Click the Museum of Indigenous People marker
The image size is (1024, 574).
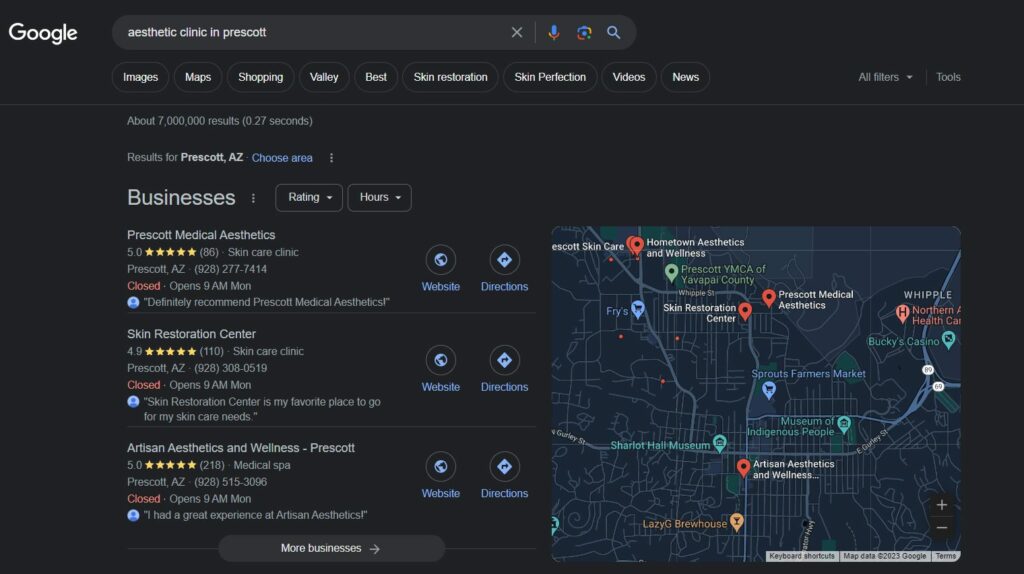pos(844,425)
